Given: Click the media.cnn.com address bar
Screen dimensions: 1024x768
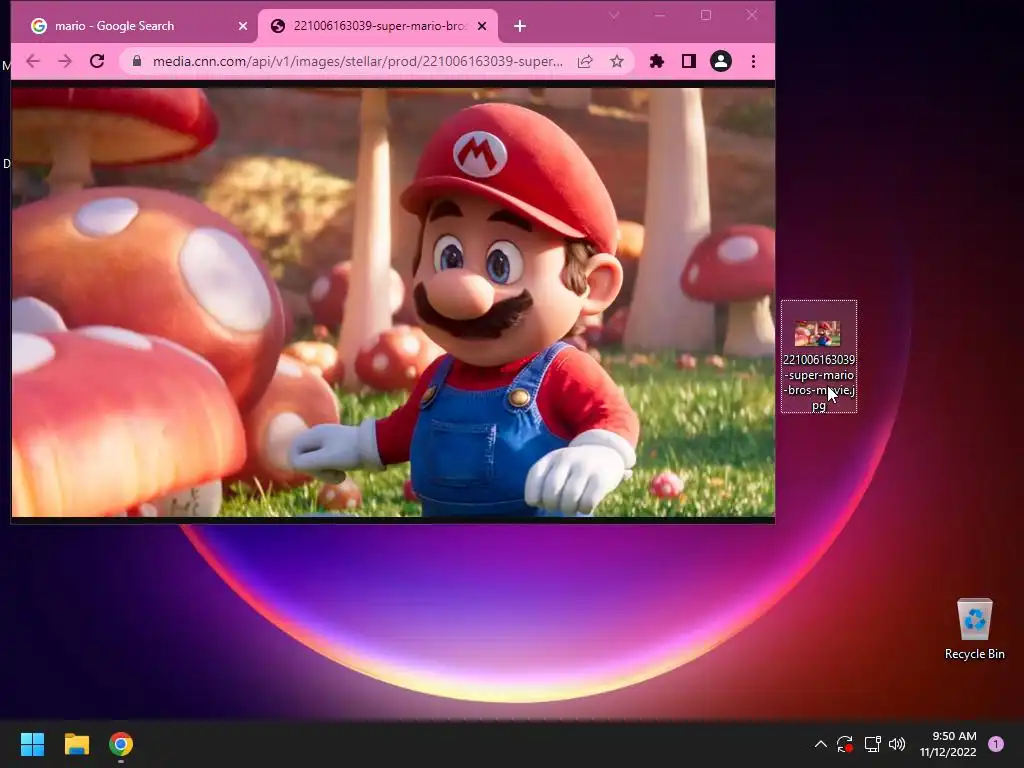Looking at the screenshot, I should click(357, 61).
